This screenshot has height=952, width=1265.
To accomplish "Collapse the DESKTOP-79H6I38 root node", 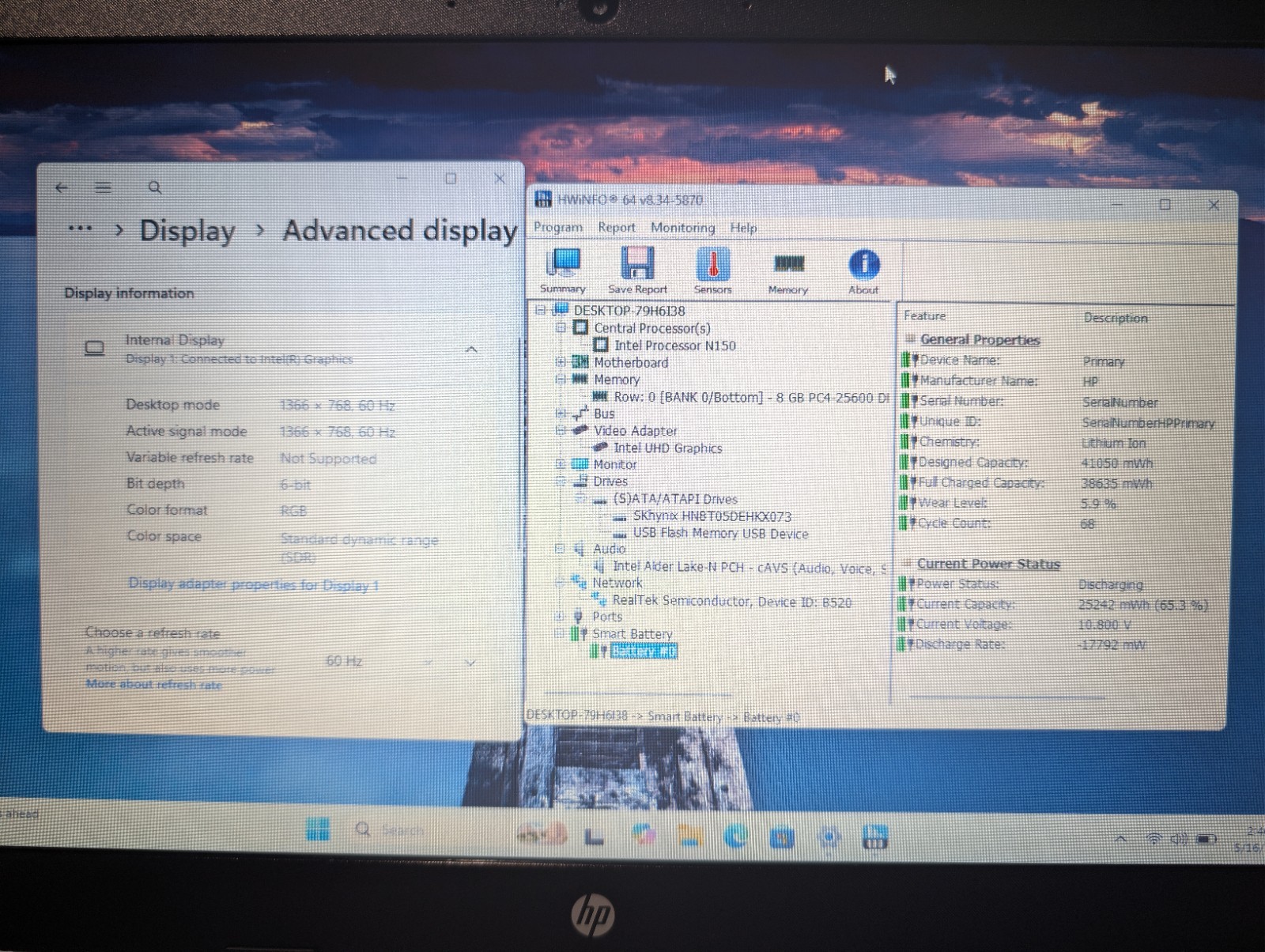I will tap(541, 310).
